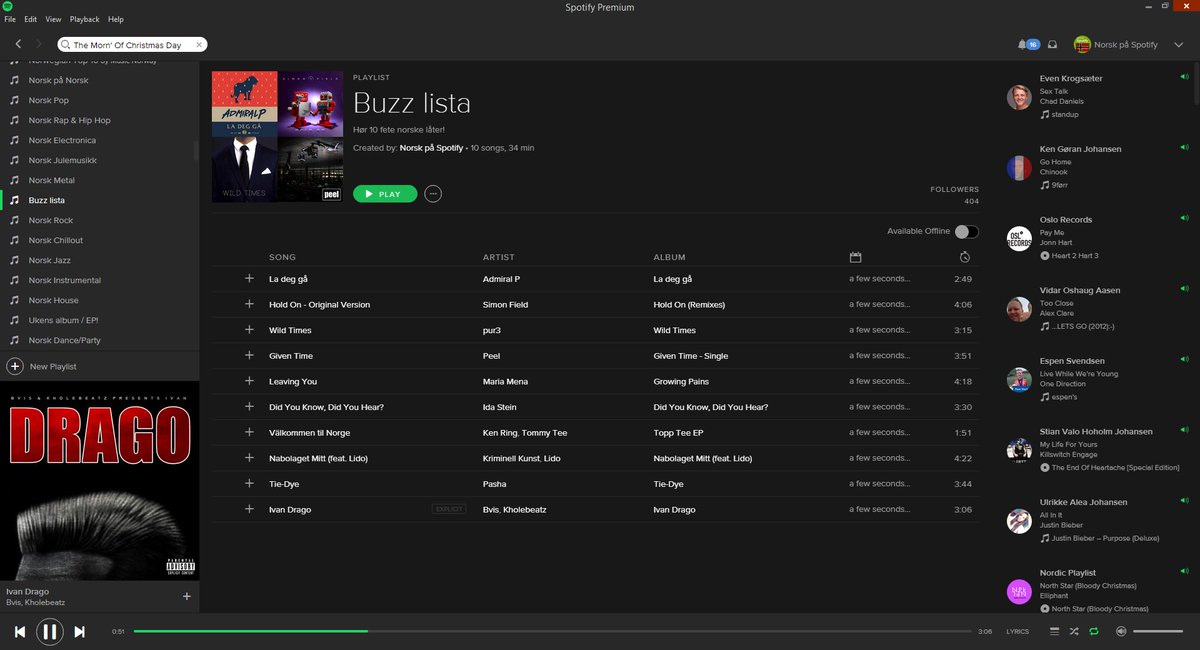The height and width of the screenshot is (650, 1200).
Task: Pause the current song
Action: coord(50,631)
